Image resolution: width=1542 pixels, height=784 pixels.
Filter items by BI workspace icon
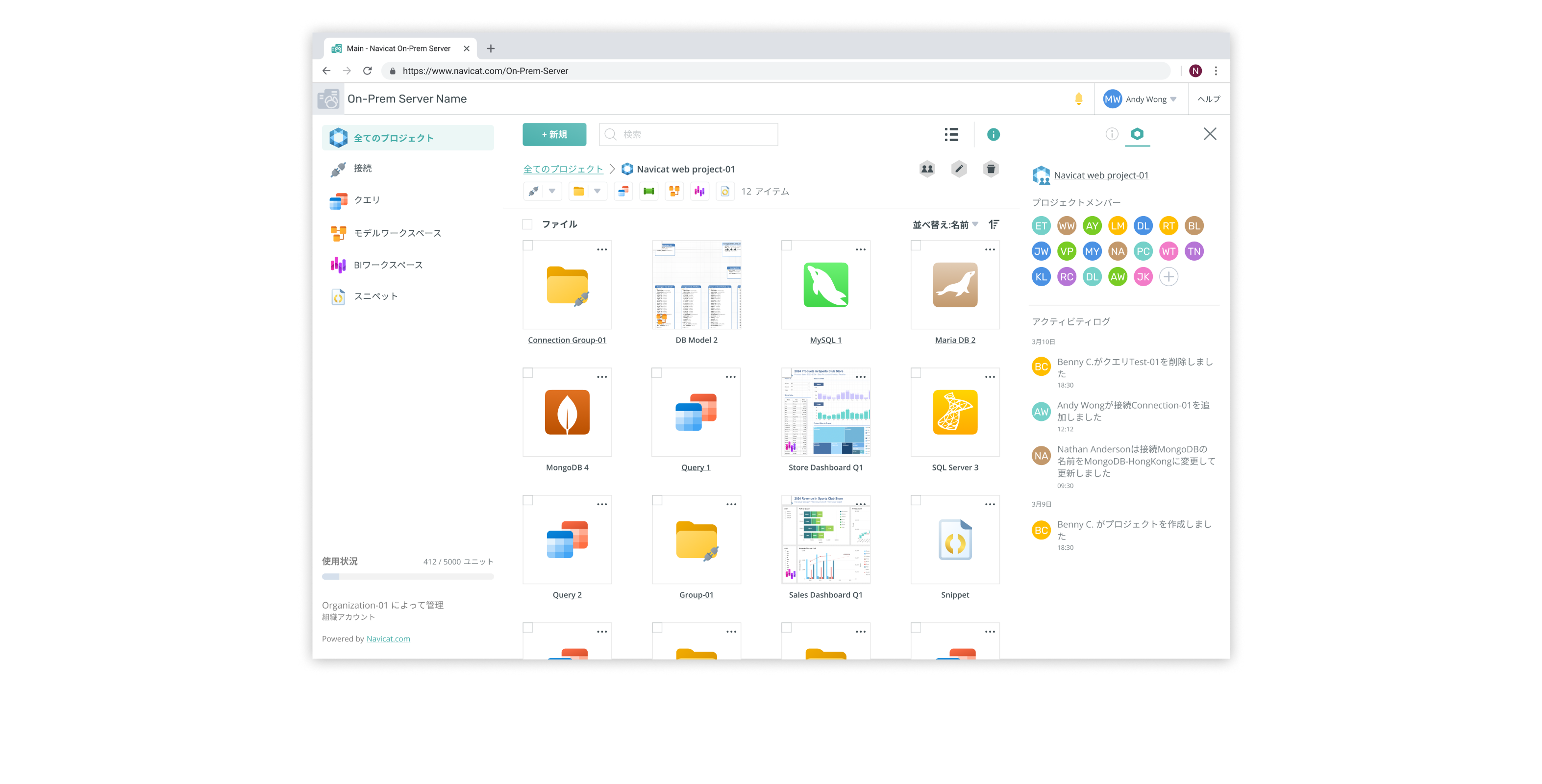click(699, 192)
